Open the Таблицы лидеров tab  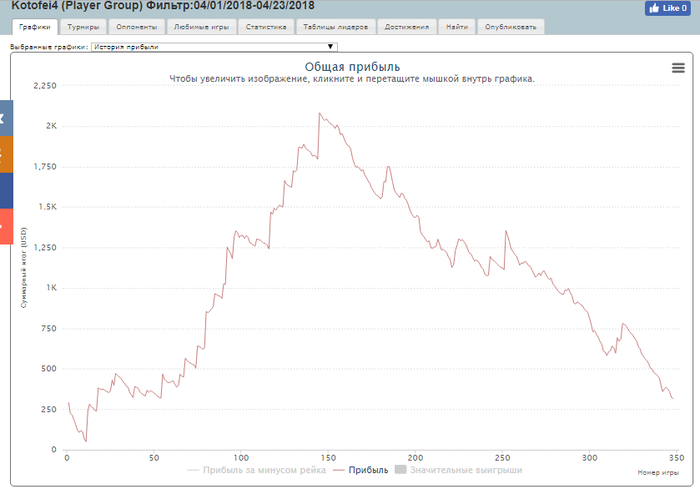[x=336, y=27]
